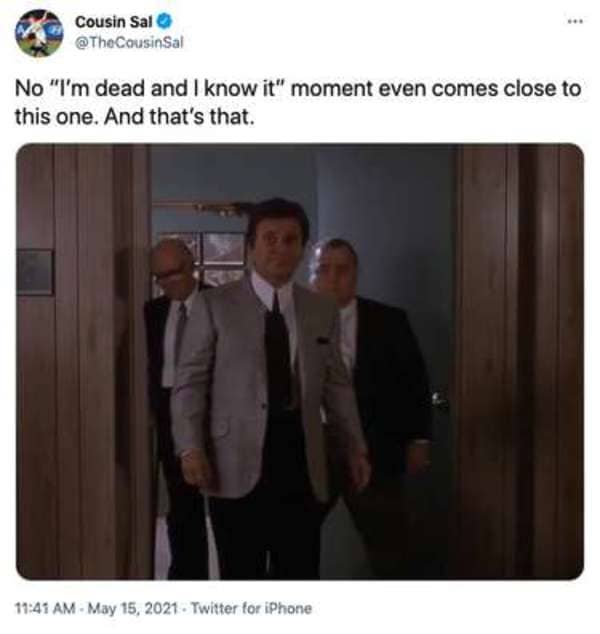This screenshot has width=600, height=634.
Task: Open the @TheCousinSal handle link
Action: pyautogui.click(x=129, y=42)
